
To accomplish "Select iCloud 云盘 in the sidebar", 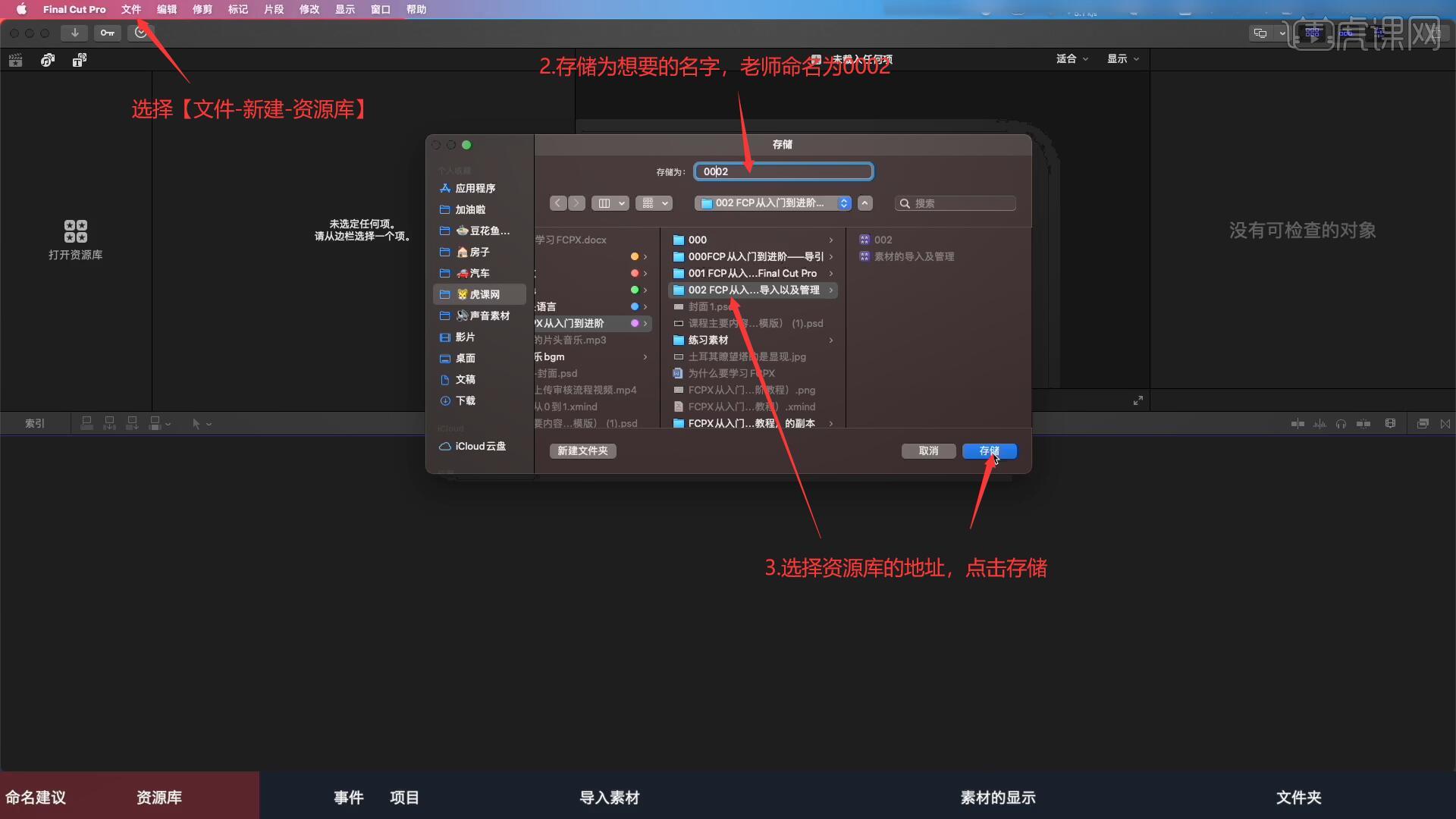I will (x=479, y=446).
